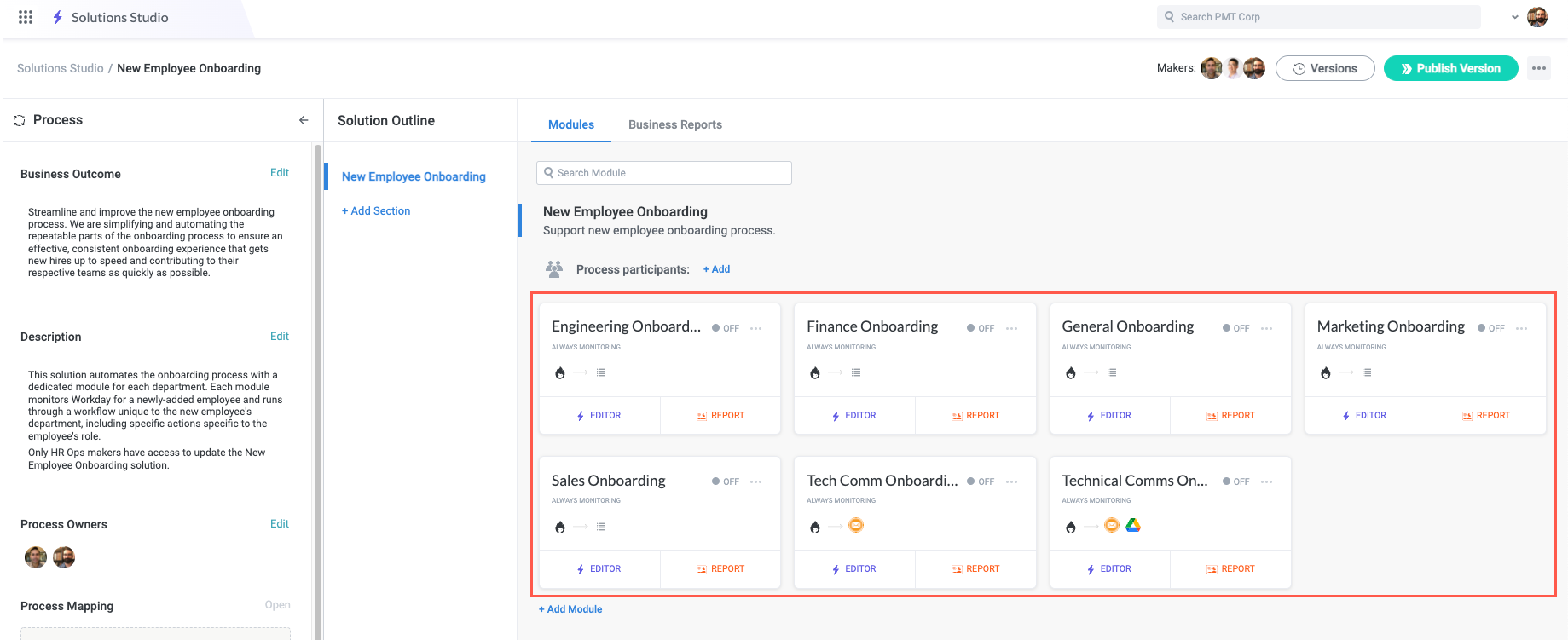
Task: Open the apps grid launcher icon
Action: [26, 17]
